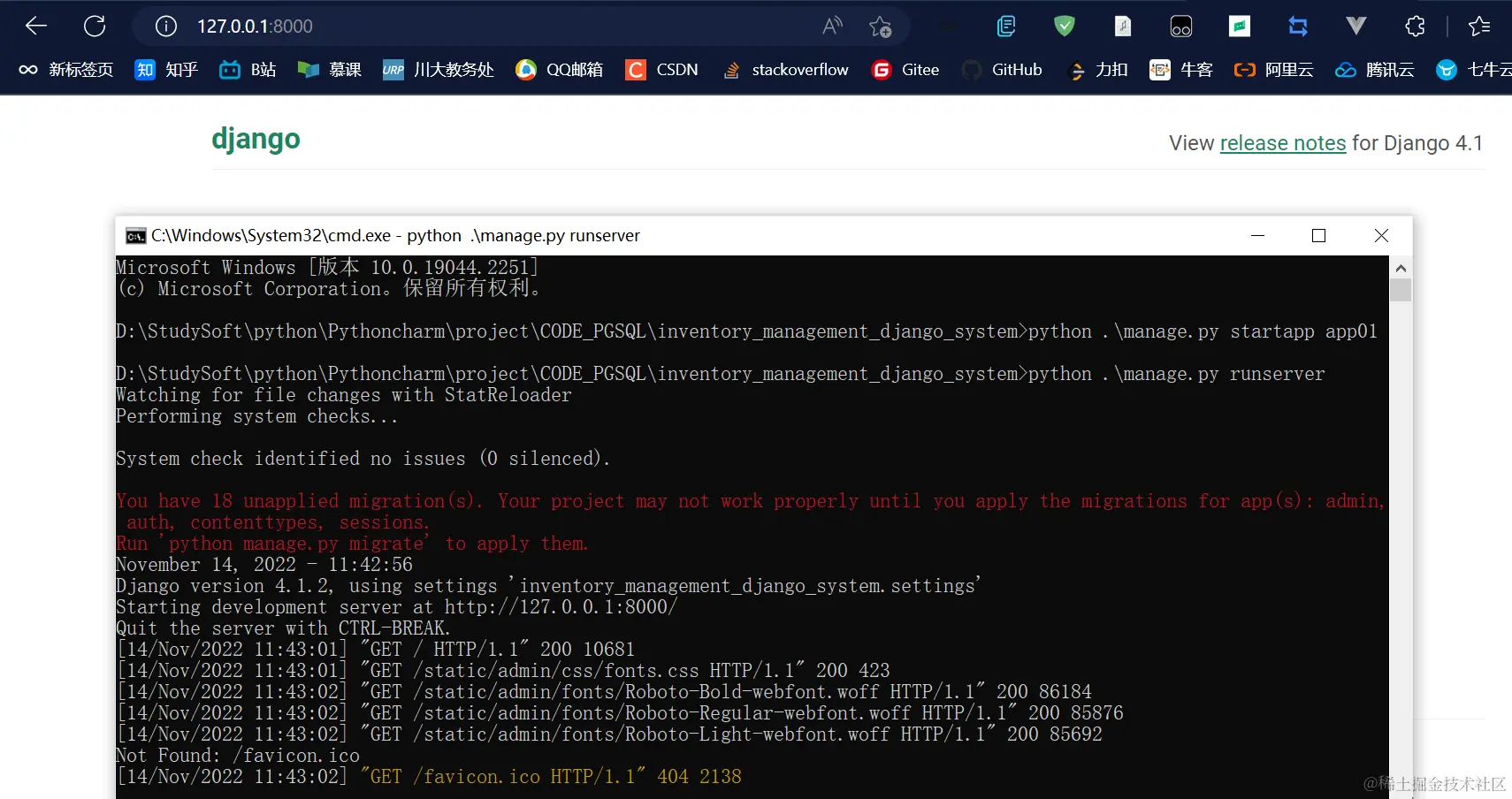Click the Roboto-Bold-webfont.woff log line
The width and height of the screenshot is (1512, 799).
click(604, 692)
